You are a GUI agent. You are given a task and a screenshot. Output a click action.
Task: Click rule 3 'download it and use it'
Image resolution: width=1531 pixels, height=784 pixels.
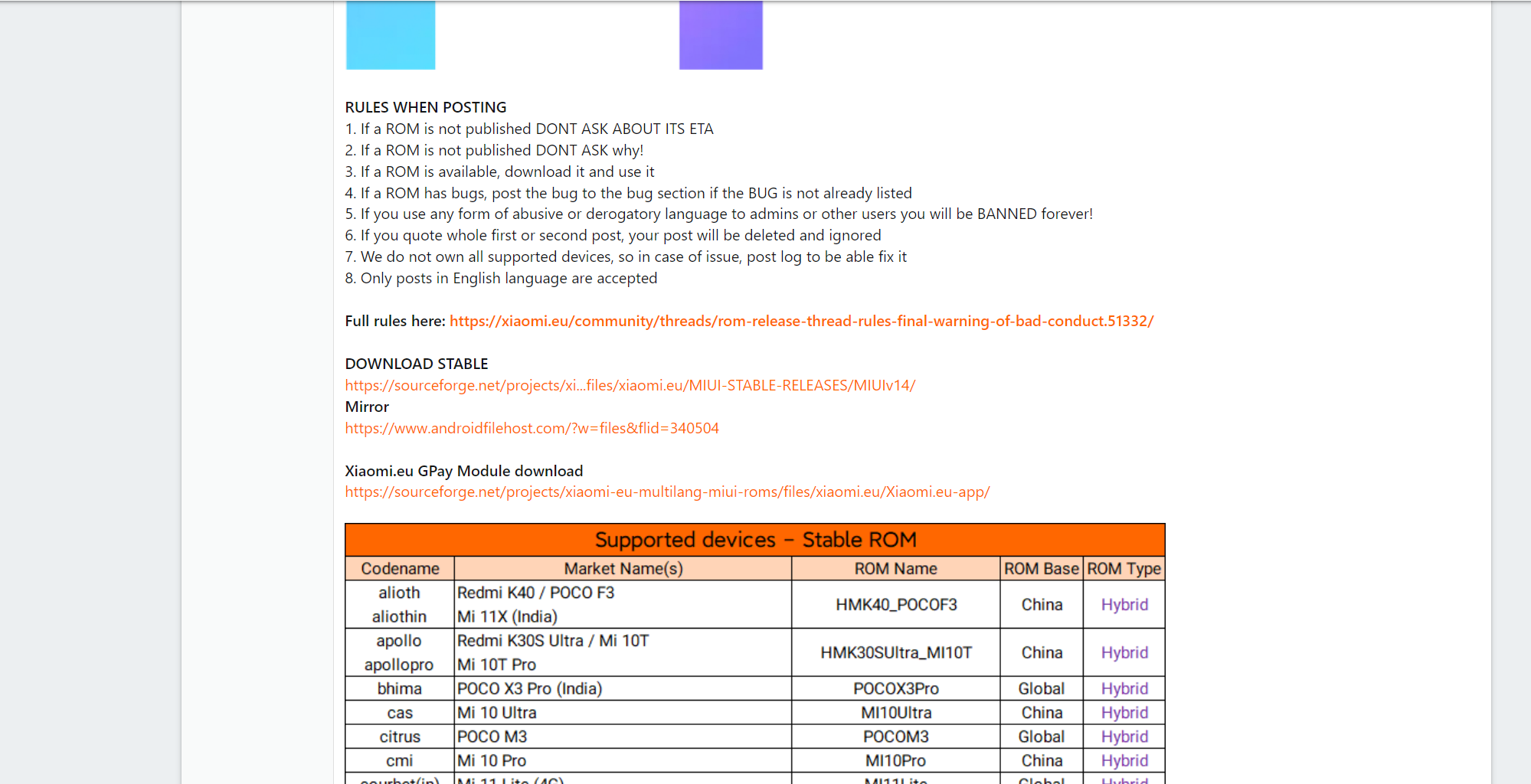point(499,171)
